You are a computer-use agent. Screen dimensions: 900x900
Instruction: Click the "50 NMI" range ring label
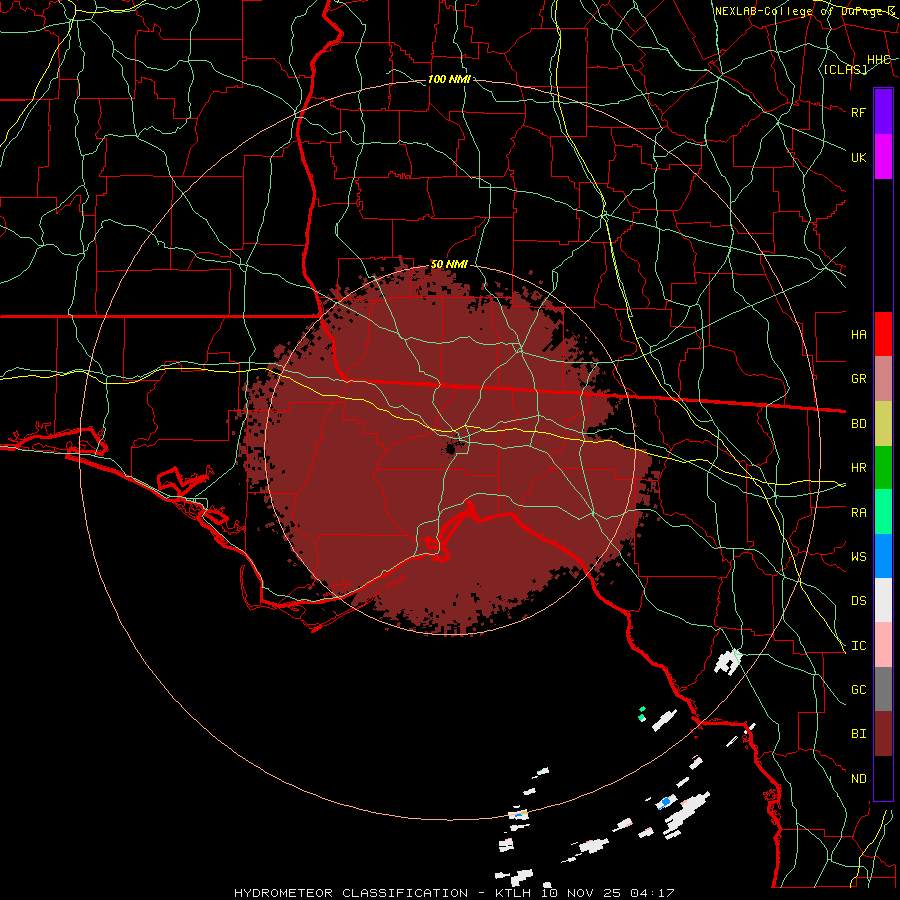449,264
